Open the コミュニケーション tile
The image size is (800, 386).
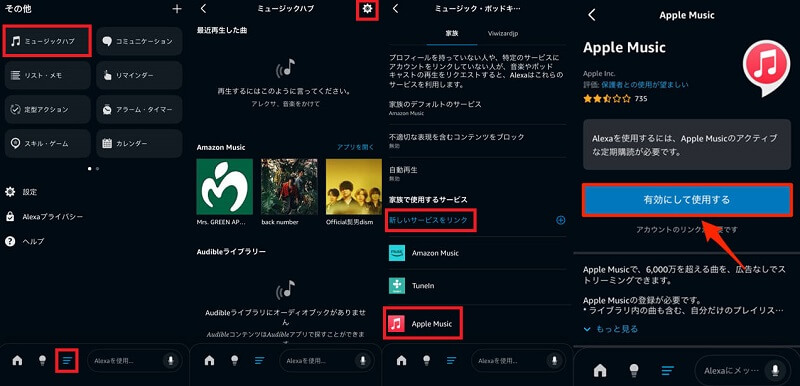coord(139,41)
